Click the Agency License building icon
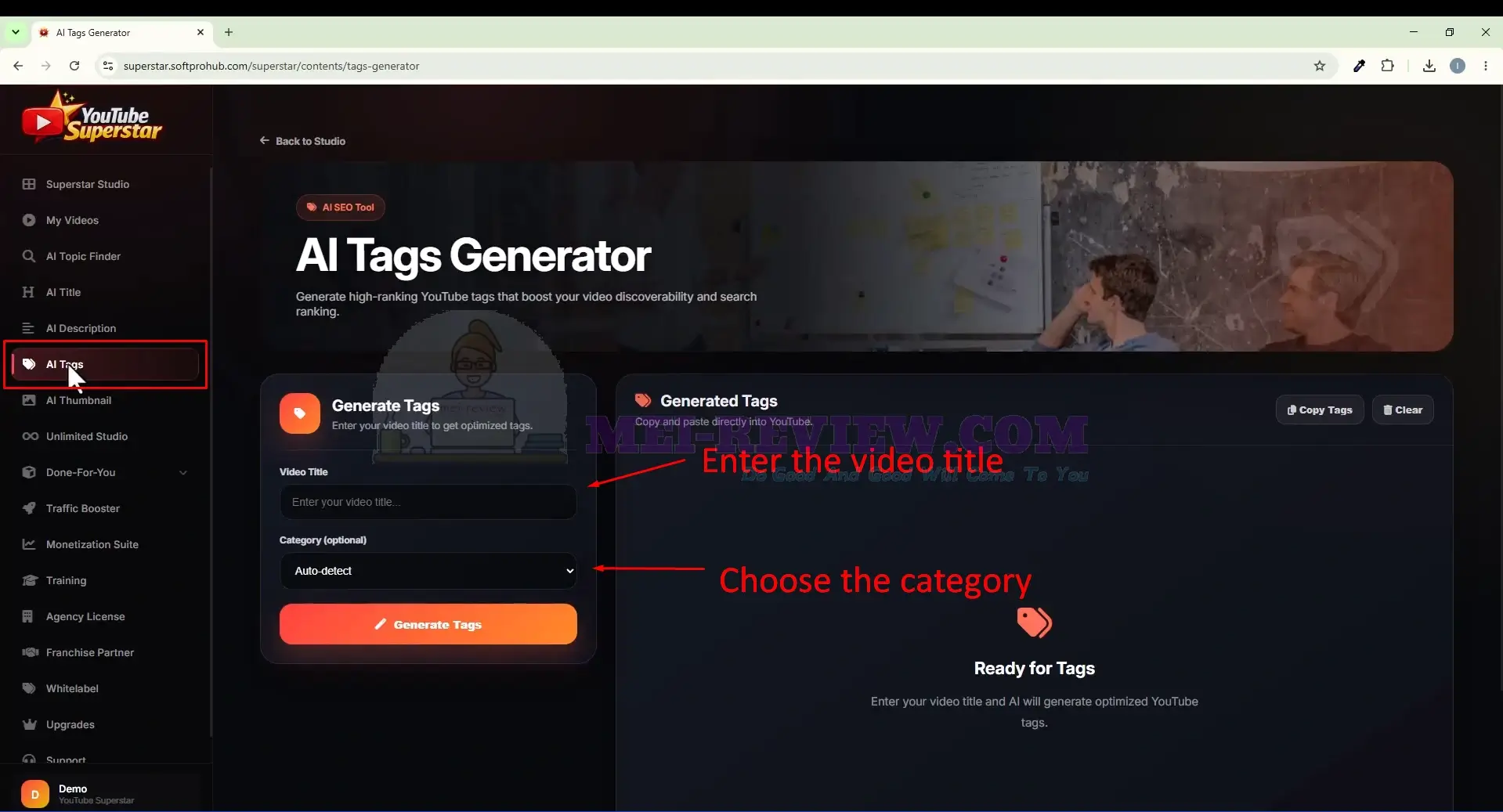This screenshot has height=812, width=1503. (28, 616)
